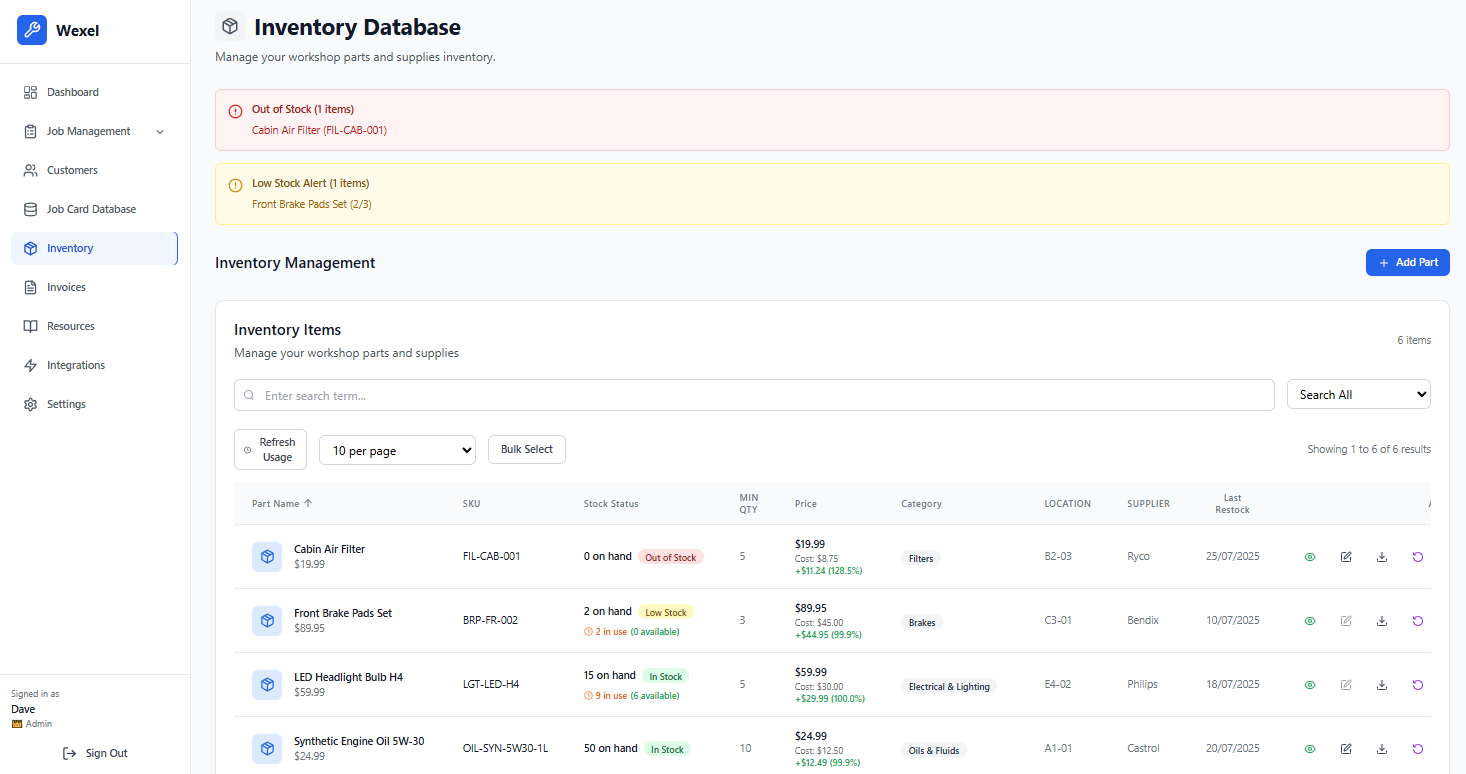View Front Brake Pads Set via eye icon
The image size is (1466, 774).
click(x=1310, y=621)
